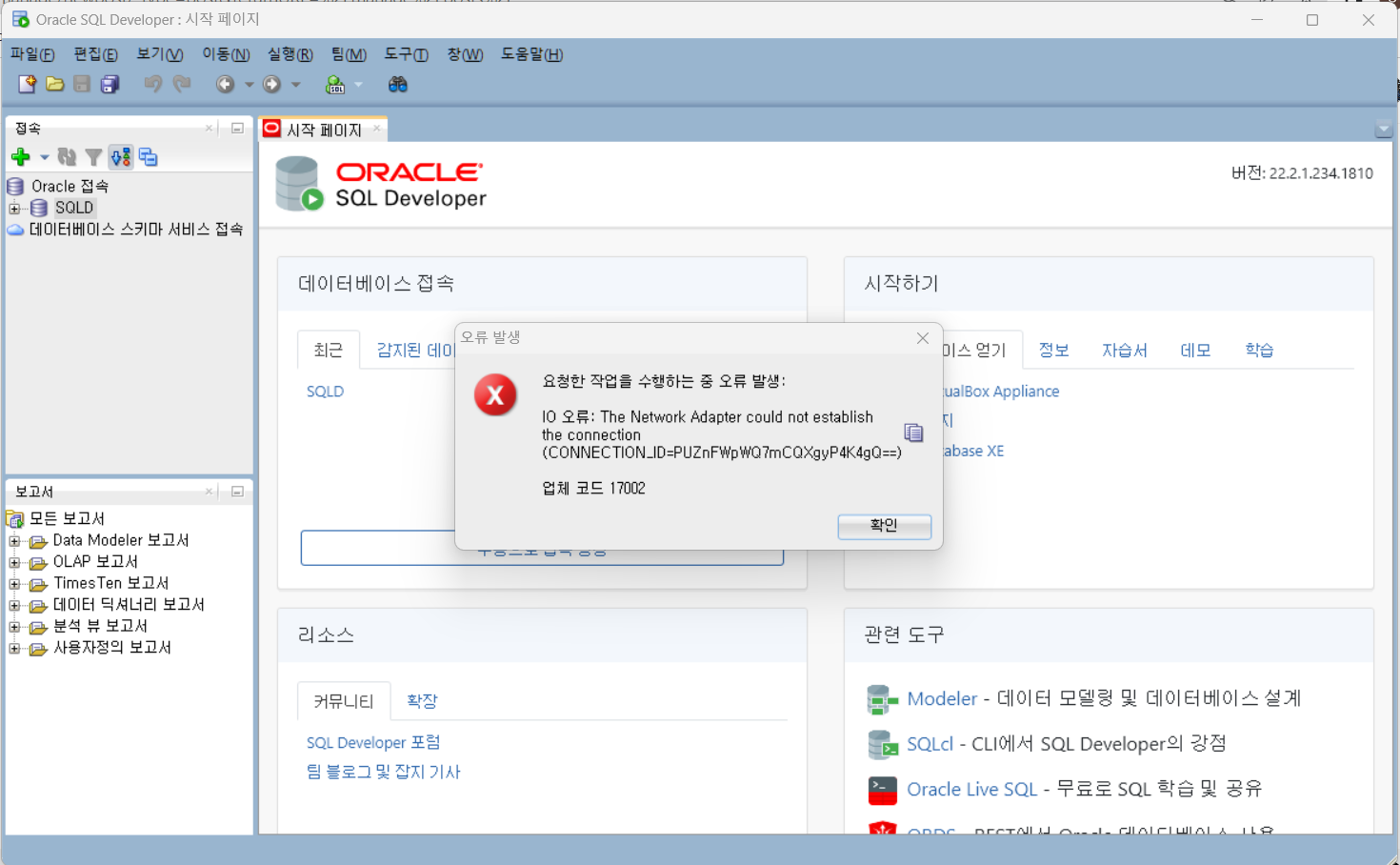The width and height of the screenshot is (1400, 865).
Task: Close the 오류 발생 dialog
Action: [x=922, y=338]
